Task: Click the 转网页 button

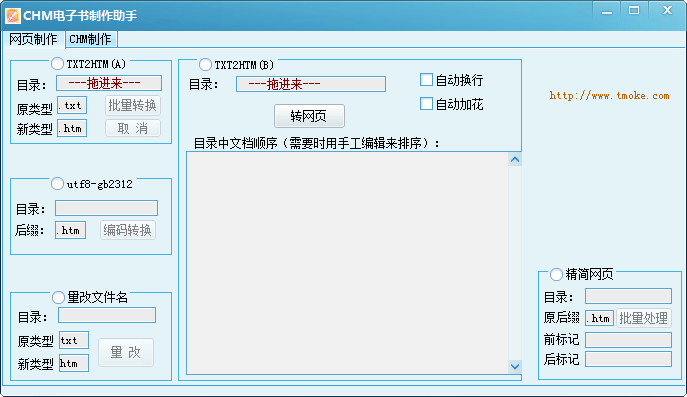Action: 309,116
